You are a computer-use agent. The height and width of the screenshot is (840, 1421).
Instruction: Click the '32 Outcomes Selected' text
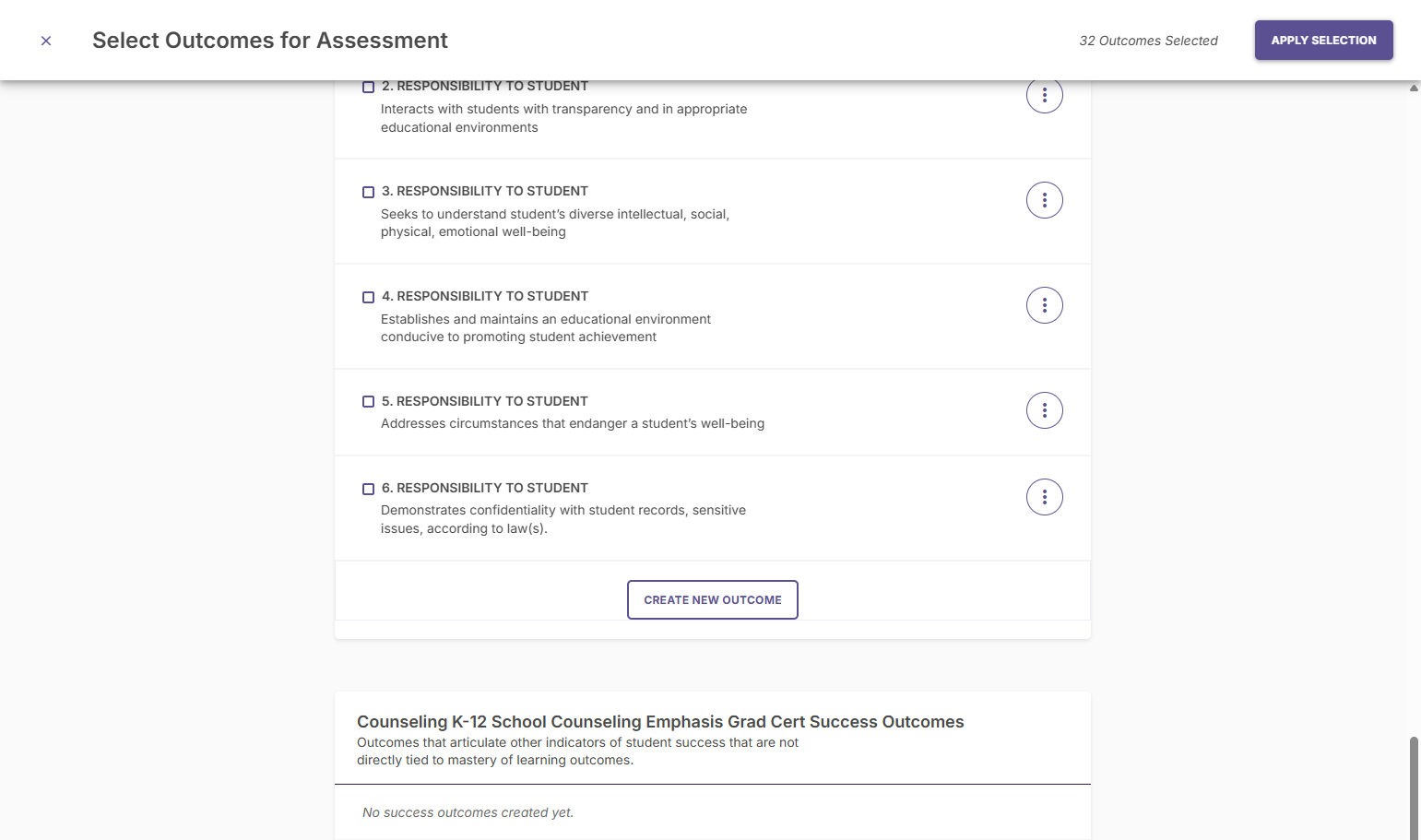pos(1148,41)
